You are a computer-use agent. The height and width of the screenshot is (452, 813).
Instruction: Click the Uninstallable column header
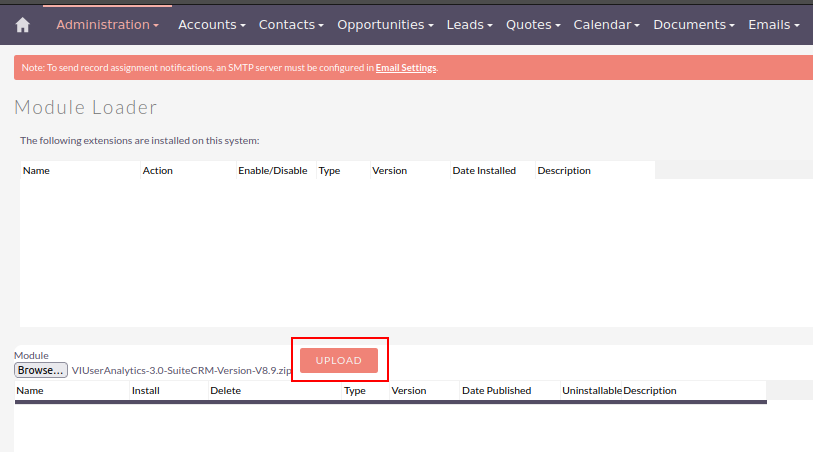[591, 391]
